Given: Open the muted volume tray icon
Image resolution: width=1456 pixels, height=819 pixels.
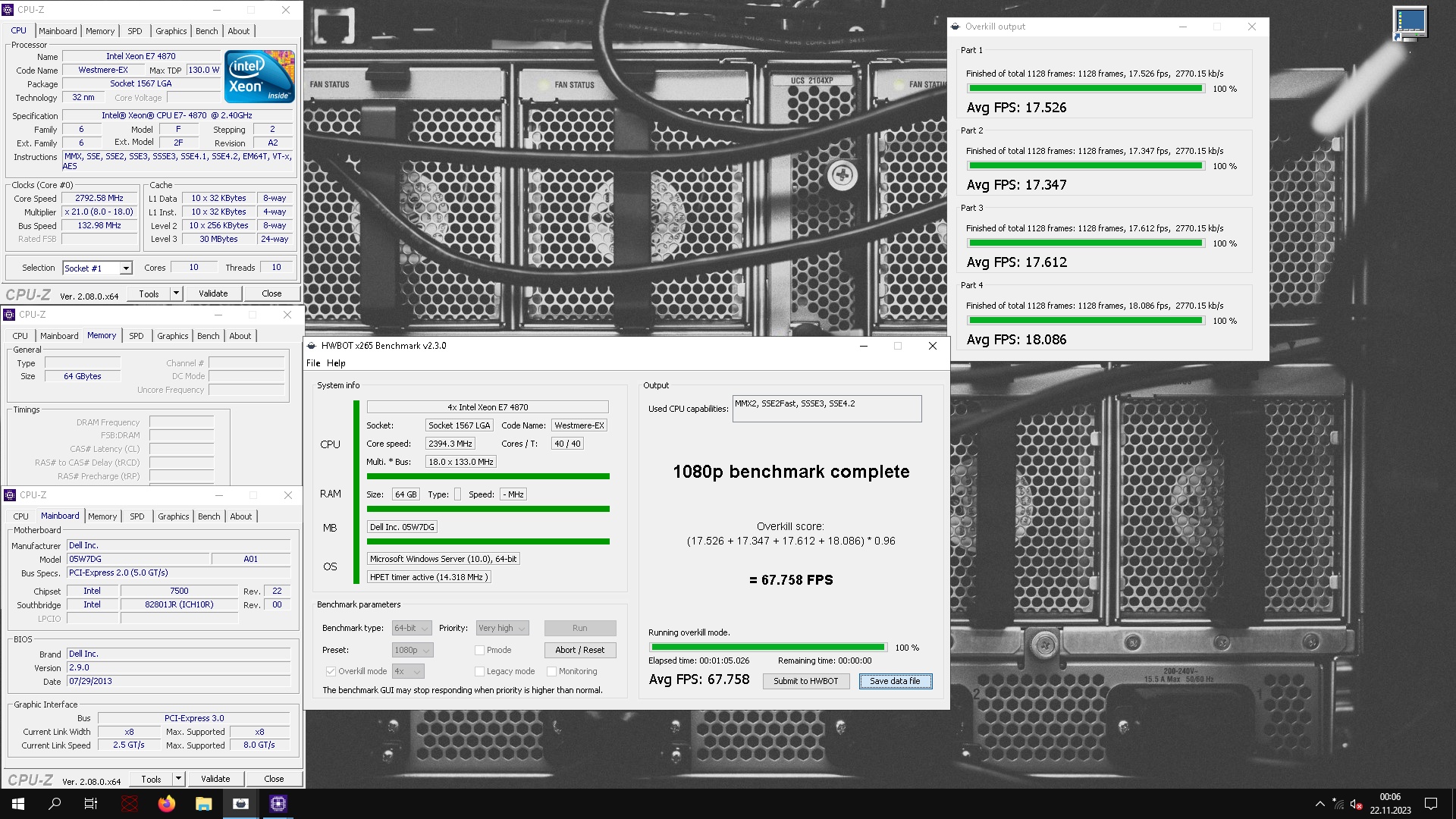Looking at the screenshot, I should tap(1357, 804).
